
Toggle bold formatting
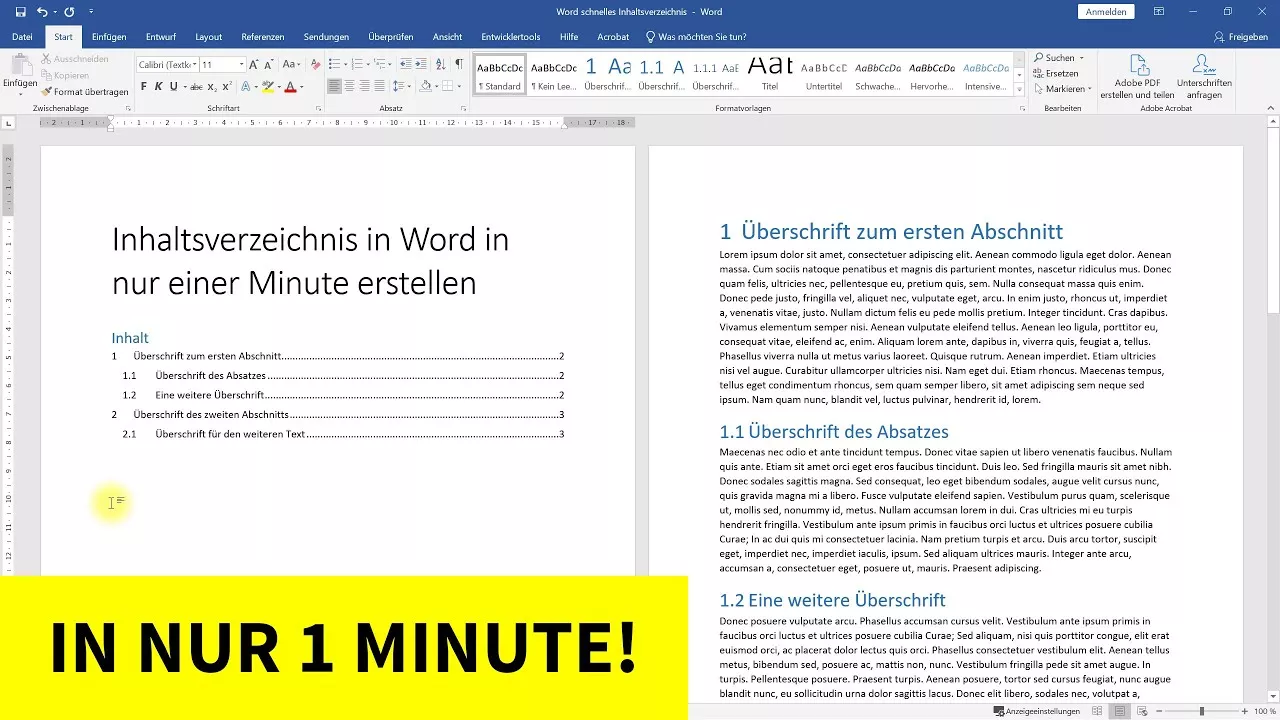click(144, 87)
